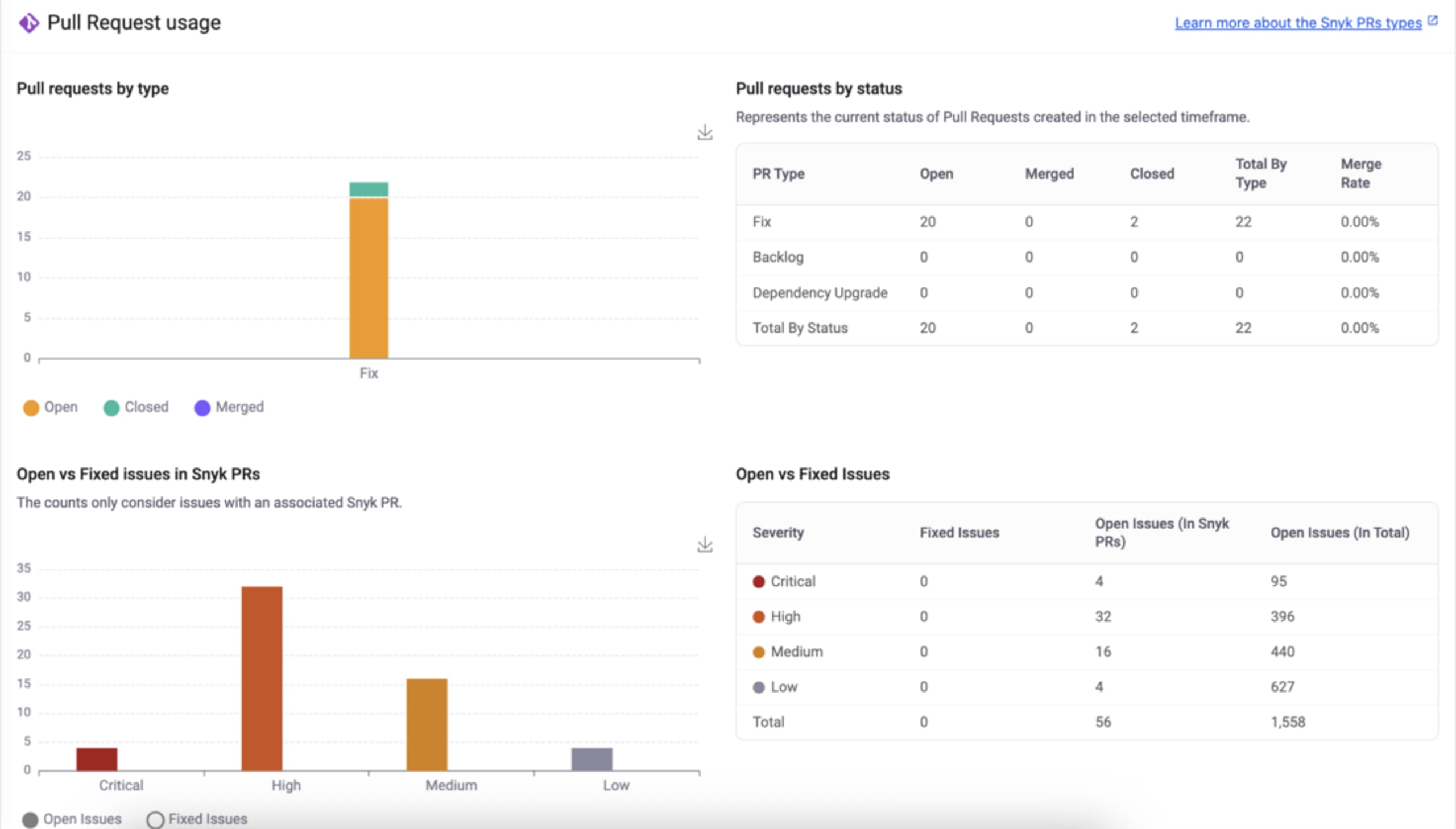The height and width of the screenshot is (829, 1456).
Task: Click the grey Low severity dot
Action: (759, 688)
